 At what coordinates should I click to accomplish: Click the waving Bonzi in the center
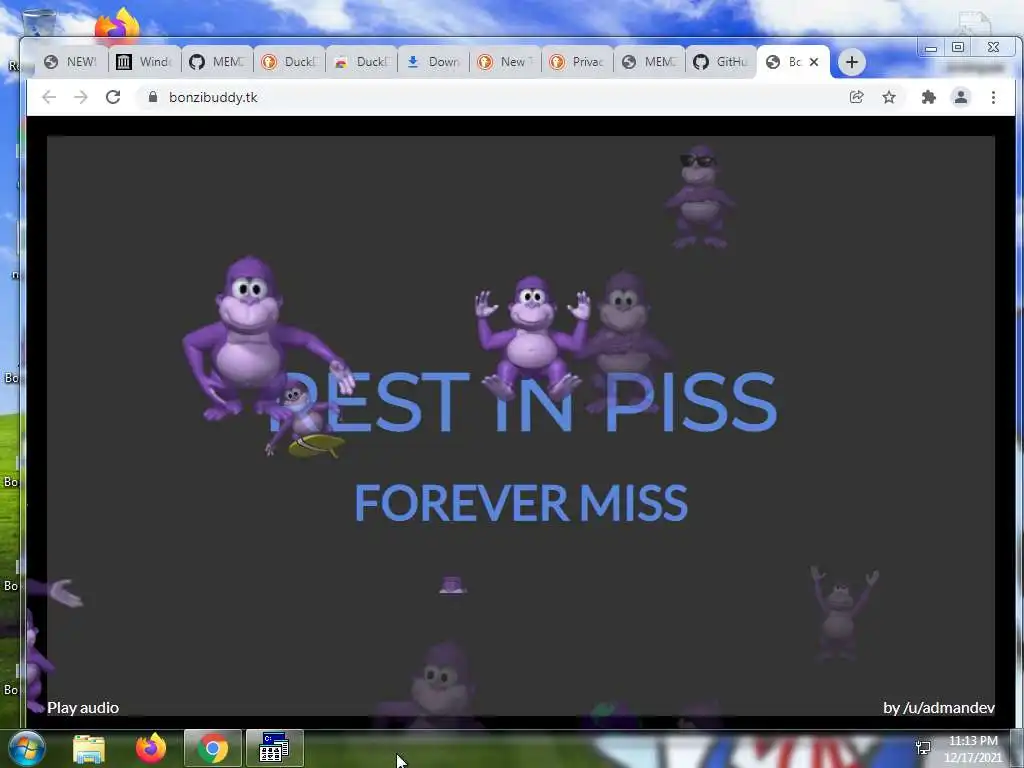point(532,338)
